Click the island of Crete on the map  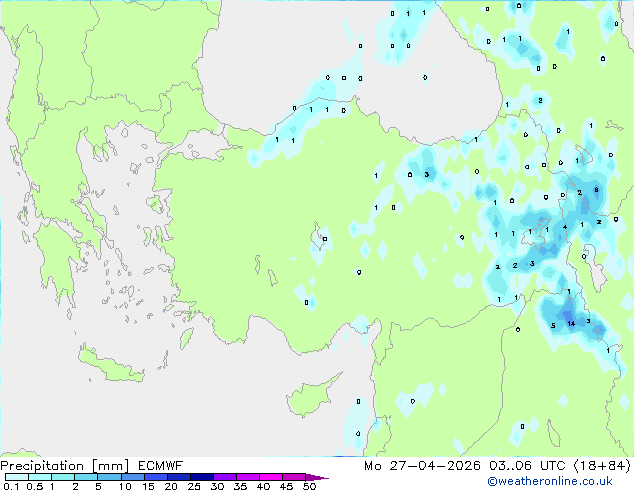coord(110,366)
